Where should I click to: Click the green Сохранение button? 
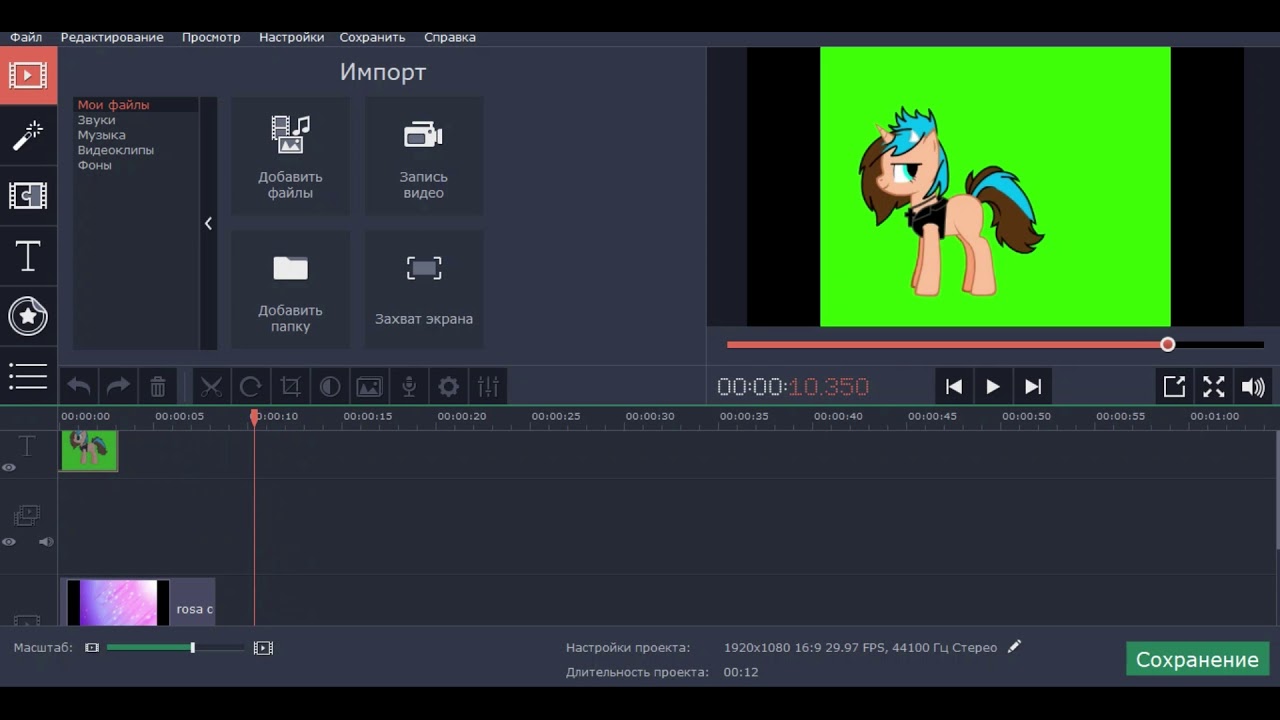(1197, 659)
